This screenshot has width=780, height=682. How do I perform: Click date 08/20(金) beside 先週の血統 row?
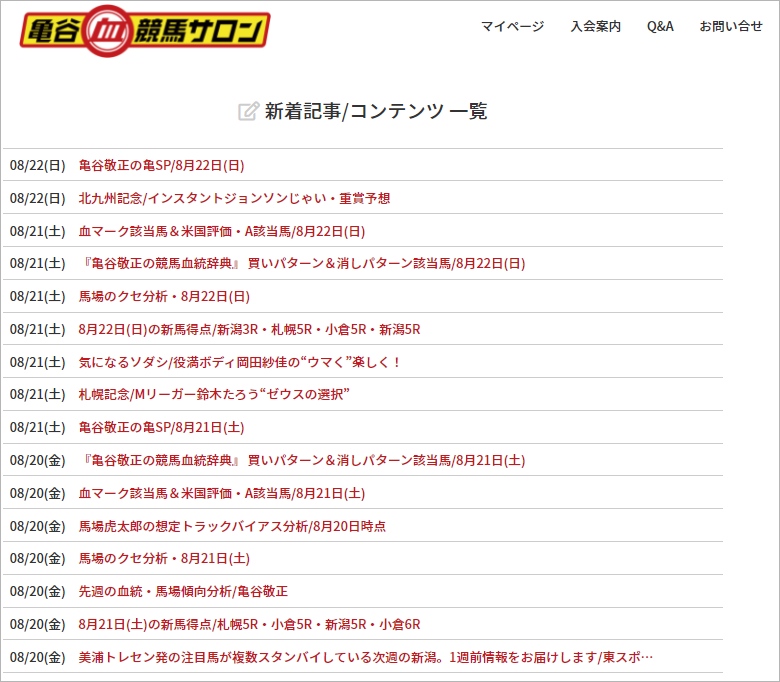point(38,591)
